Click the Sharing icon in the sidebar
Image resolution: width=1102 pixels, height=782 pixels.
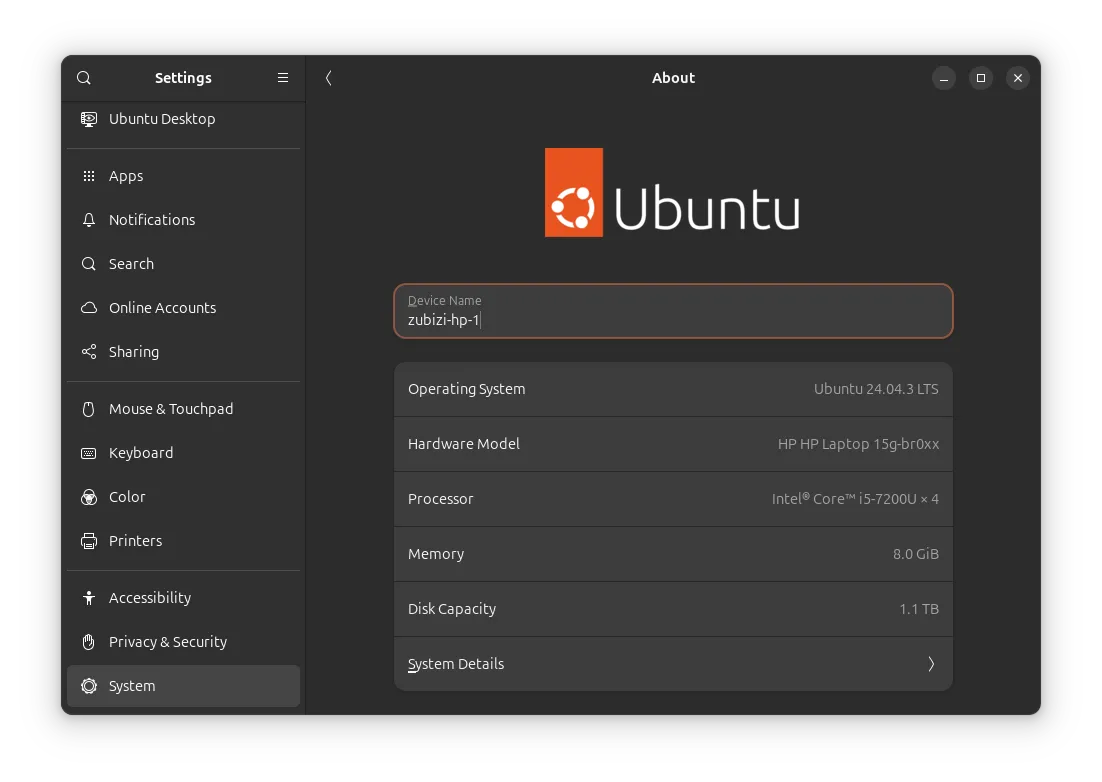coord(89,351)
